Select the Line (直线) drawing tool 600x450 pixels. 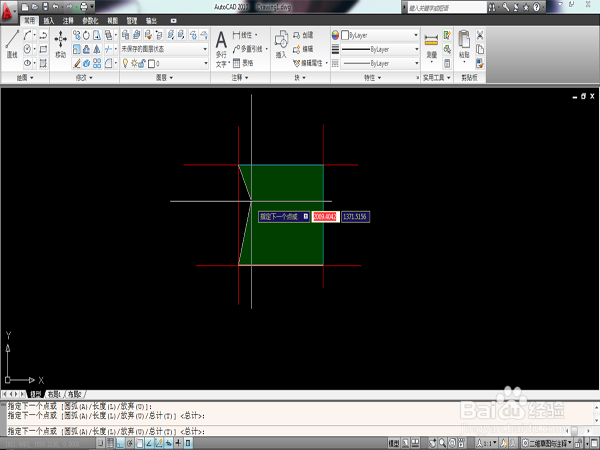12,44
